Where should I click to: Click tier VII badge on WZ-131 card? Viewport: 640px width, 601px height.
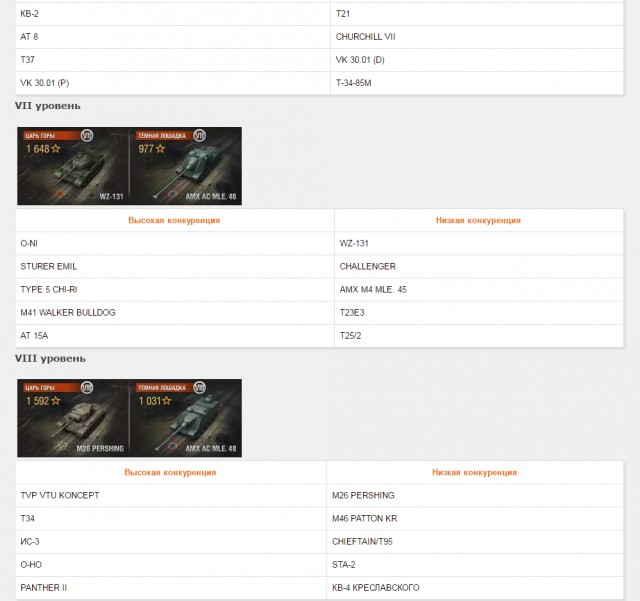click(x=87, y=135)
